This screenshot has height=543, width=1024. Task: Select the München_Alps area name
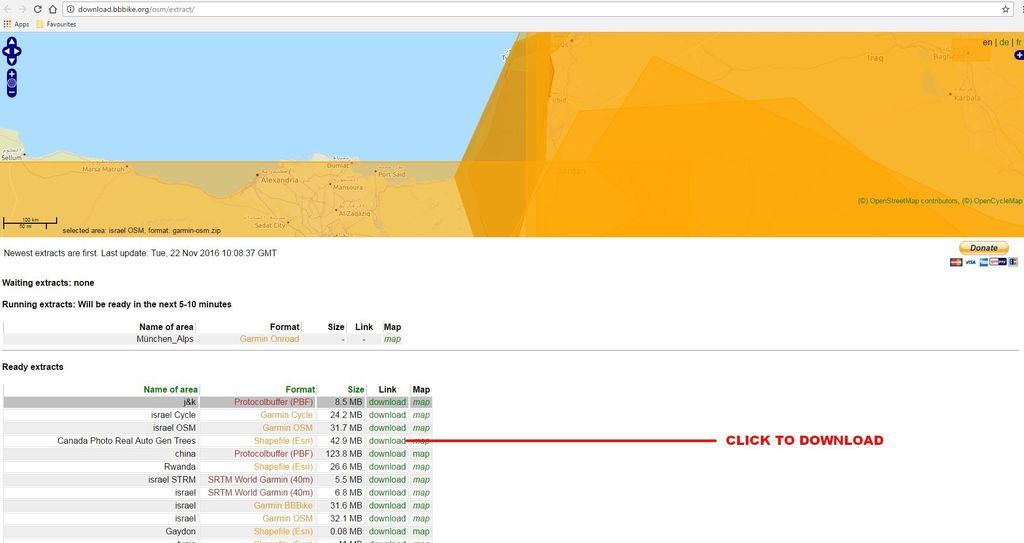165,339
